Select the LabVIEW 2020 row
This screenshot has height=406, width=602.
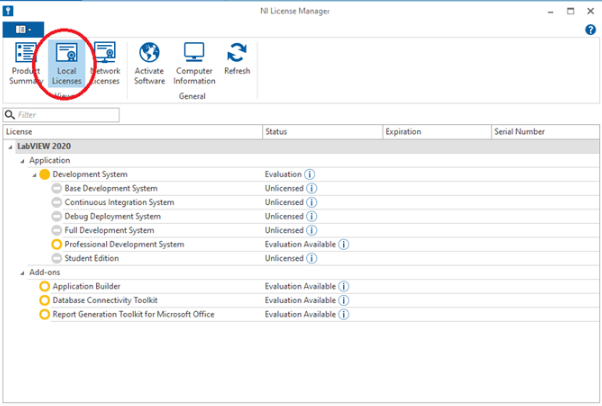307,146
